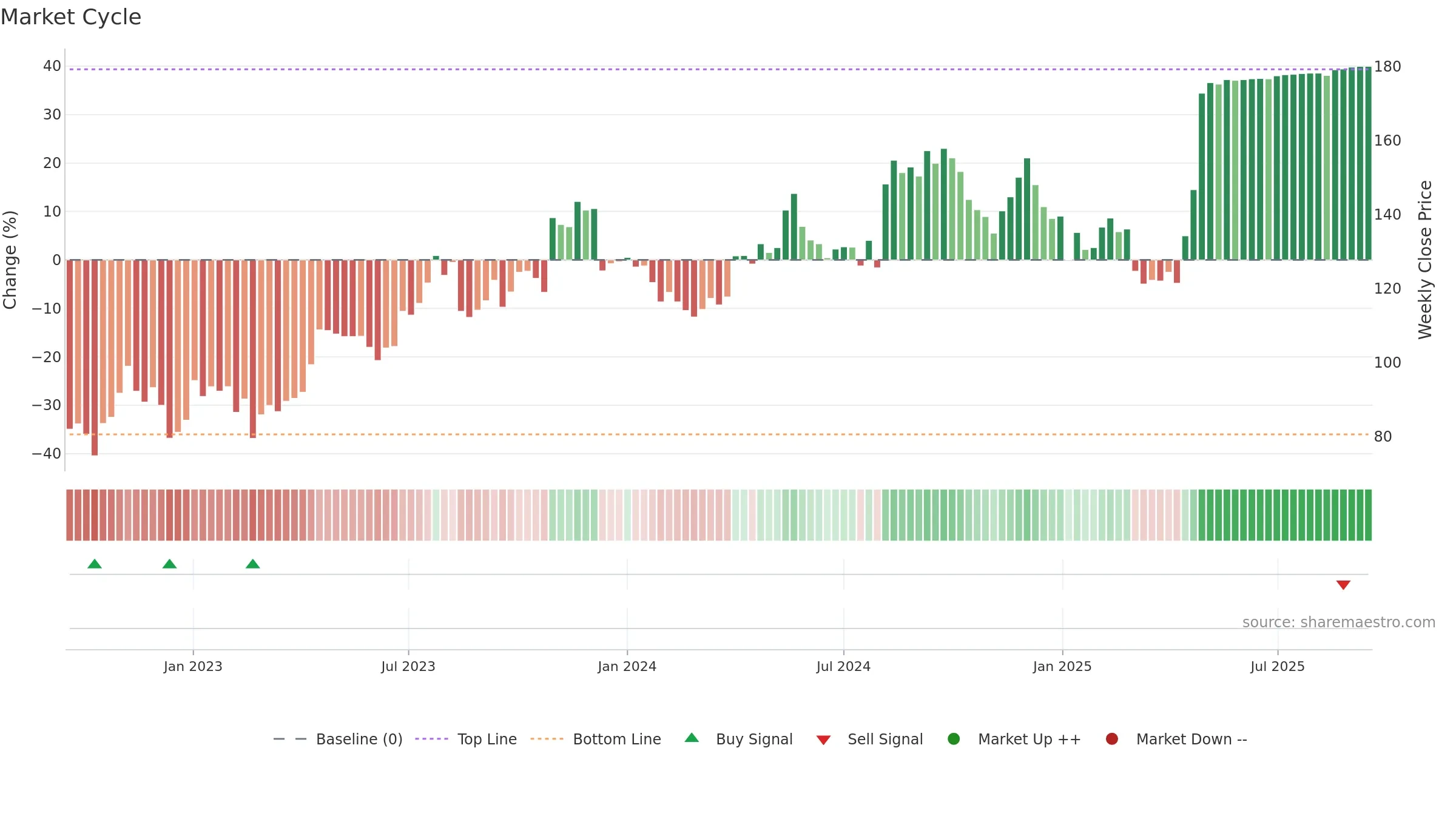Click the green Buy Signal triangle in legend

692,738
